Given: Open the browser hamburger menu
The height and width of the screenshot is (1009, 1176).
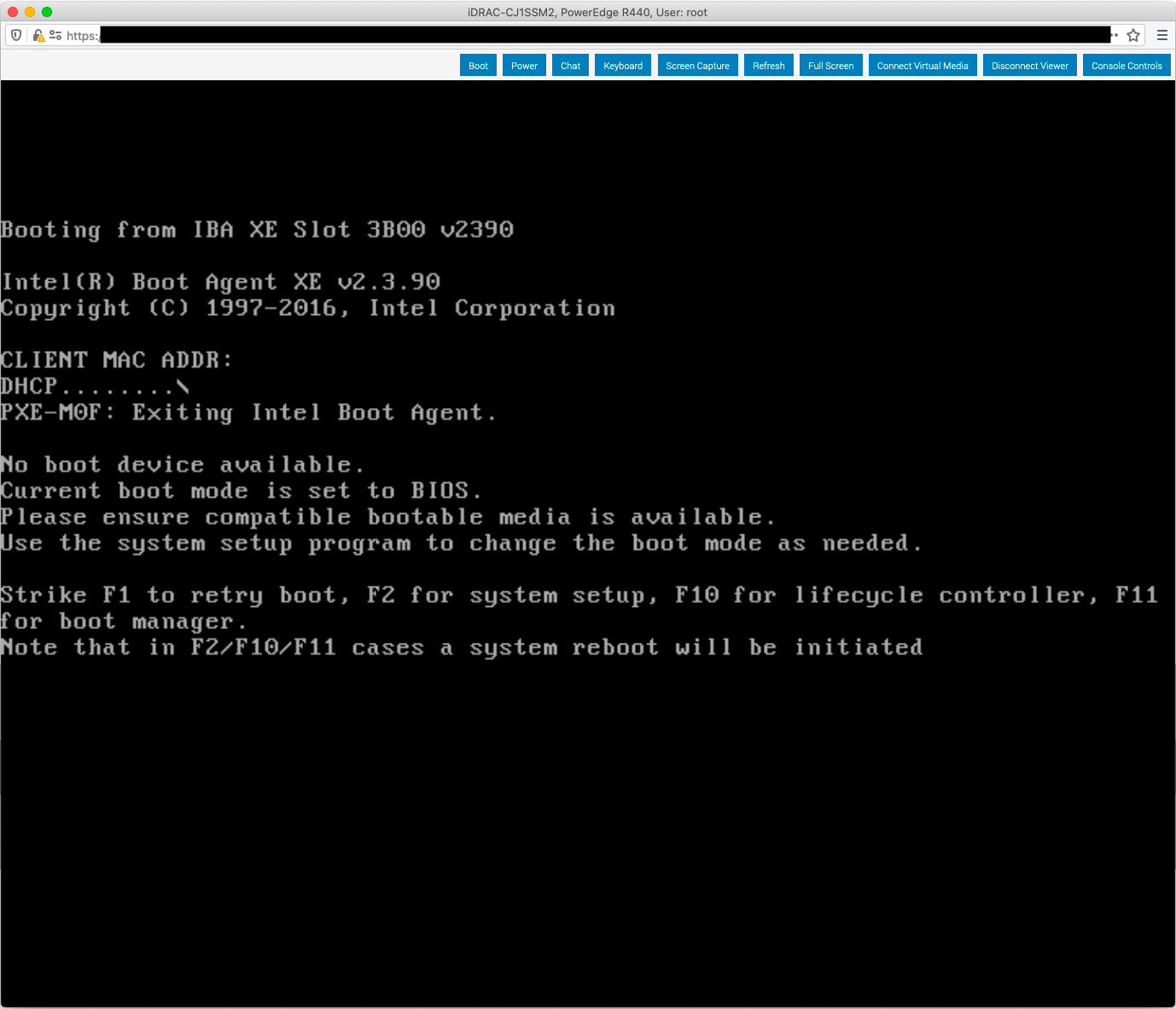Looking at the screenshot, I should coord(1162,35).
